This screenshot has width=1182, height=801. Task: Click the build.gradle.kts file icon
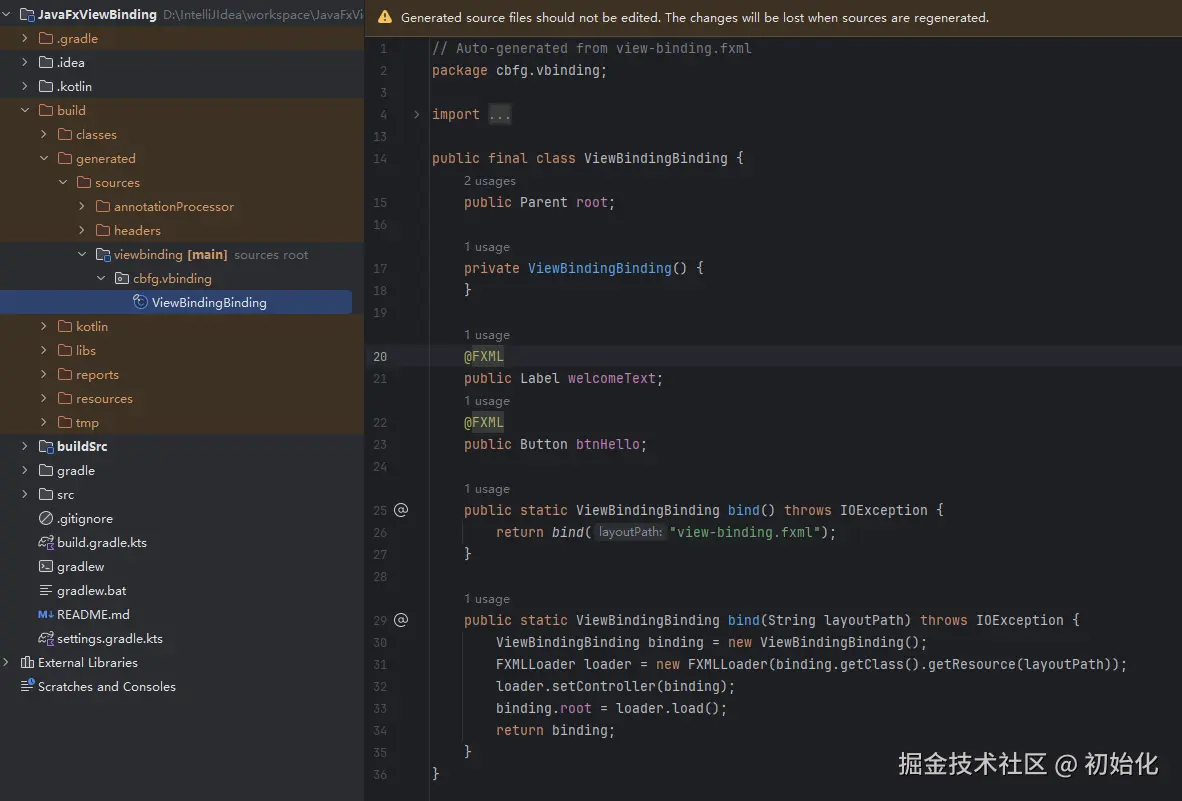pos(46,543)
